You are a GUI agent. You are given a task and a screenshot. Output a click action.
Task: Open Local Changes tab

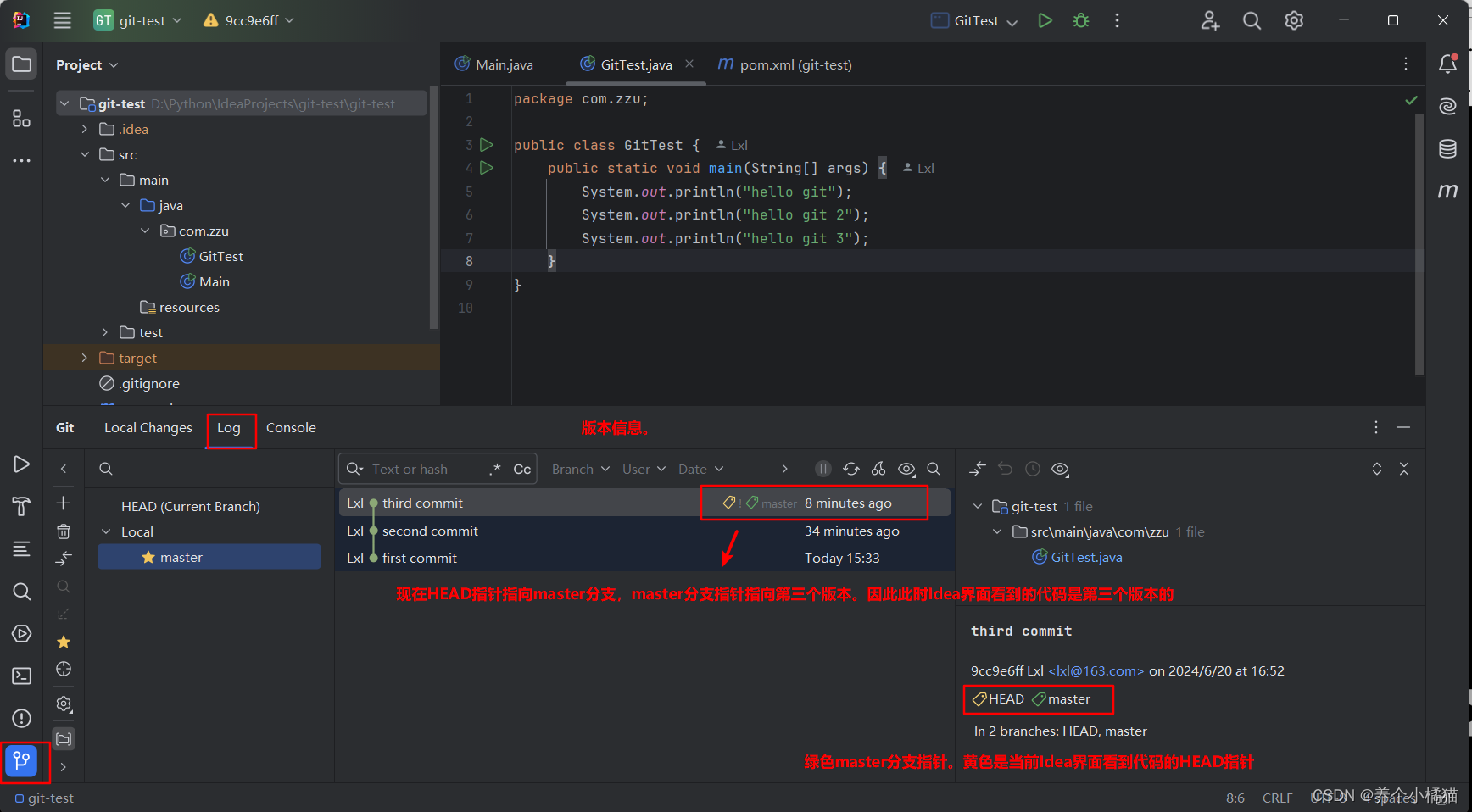tap(148, 427)
